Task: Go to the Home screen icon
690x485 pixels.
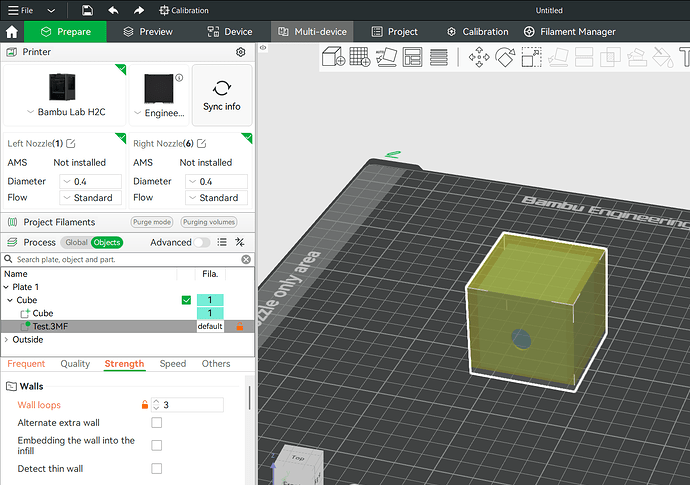Action: (12, 32)
